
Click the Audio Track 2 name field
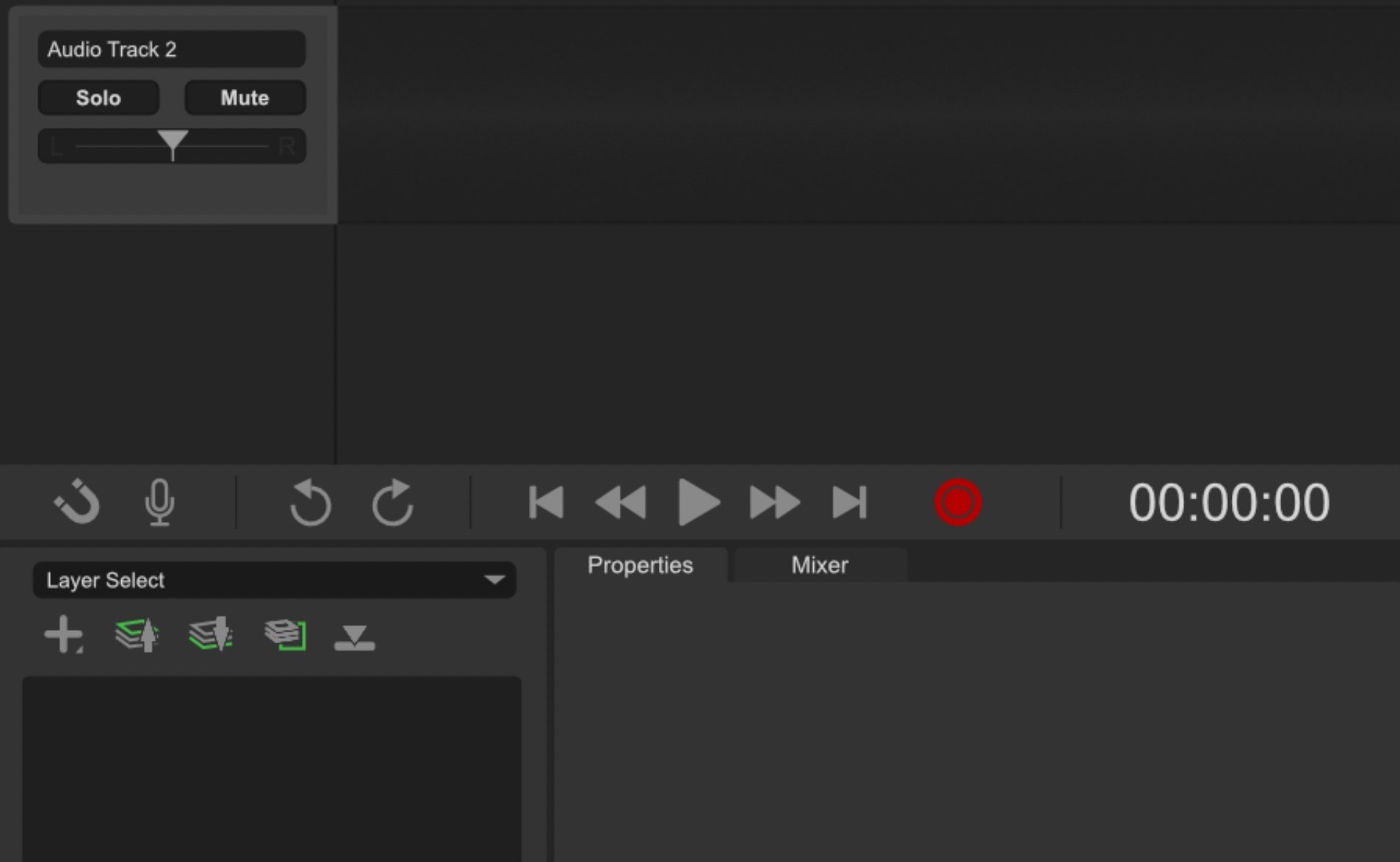(x=172, y=49)
